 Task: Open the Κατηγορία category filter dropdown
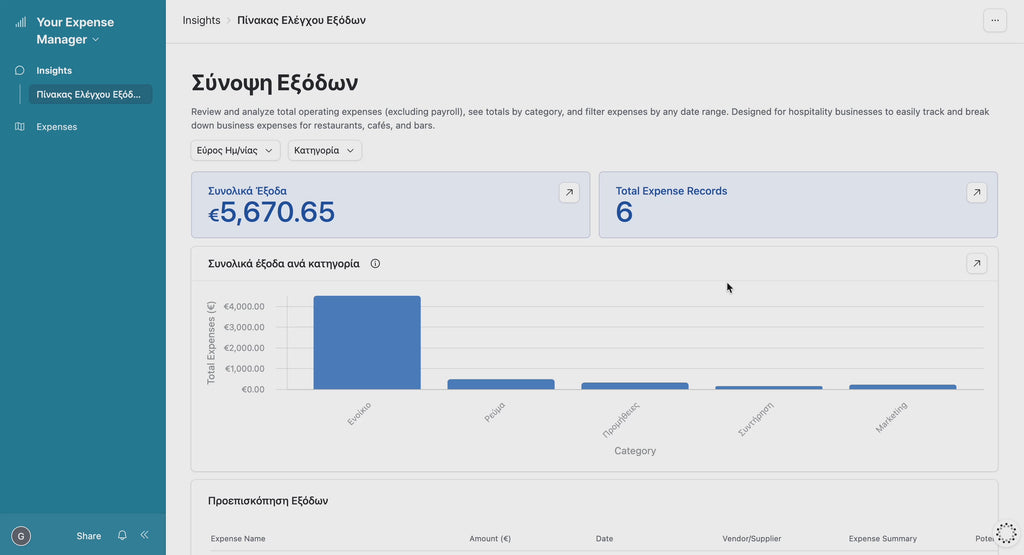tap(324, 151)
